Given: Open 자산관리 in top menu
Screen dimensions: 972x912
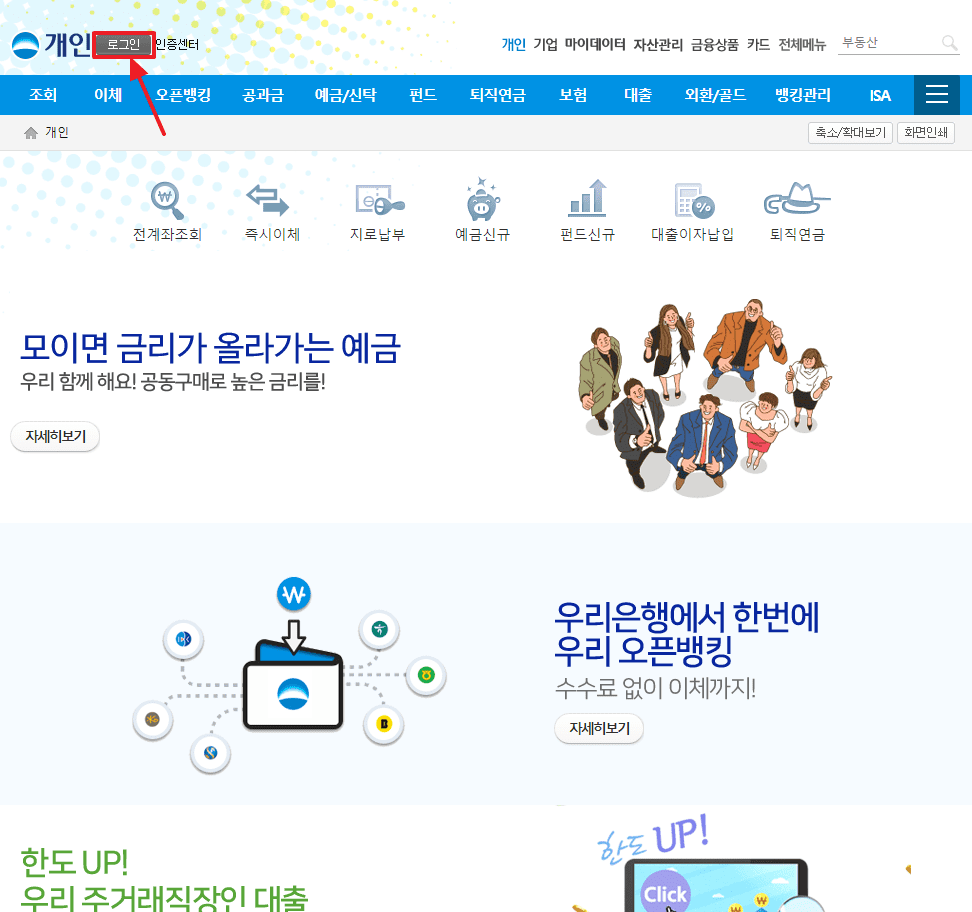Looking at the screenshot, I should click(658, 45).
